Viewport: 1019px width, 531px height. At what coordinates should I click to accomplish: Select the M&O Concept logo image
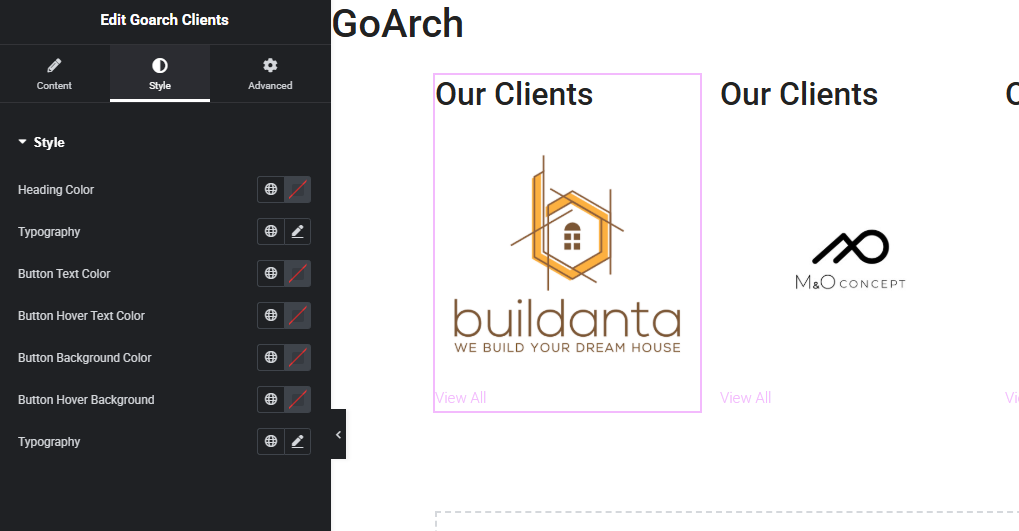850,259
